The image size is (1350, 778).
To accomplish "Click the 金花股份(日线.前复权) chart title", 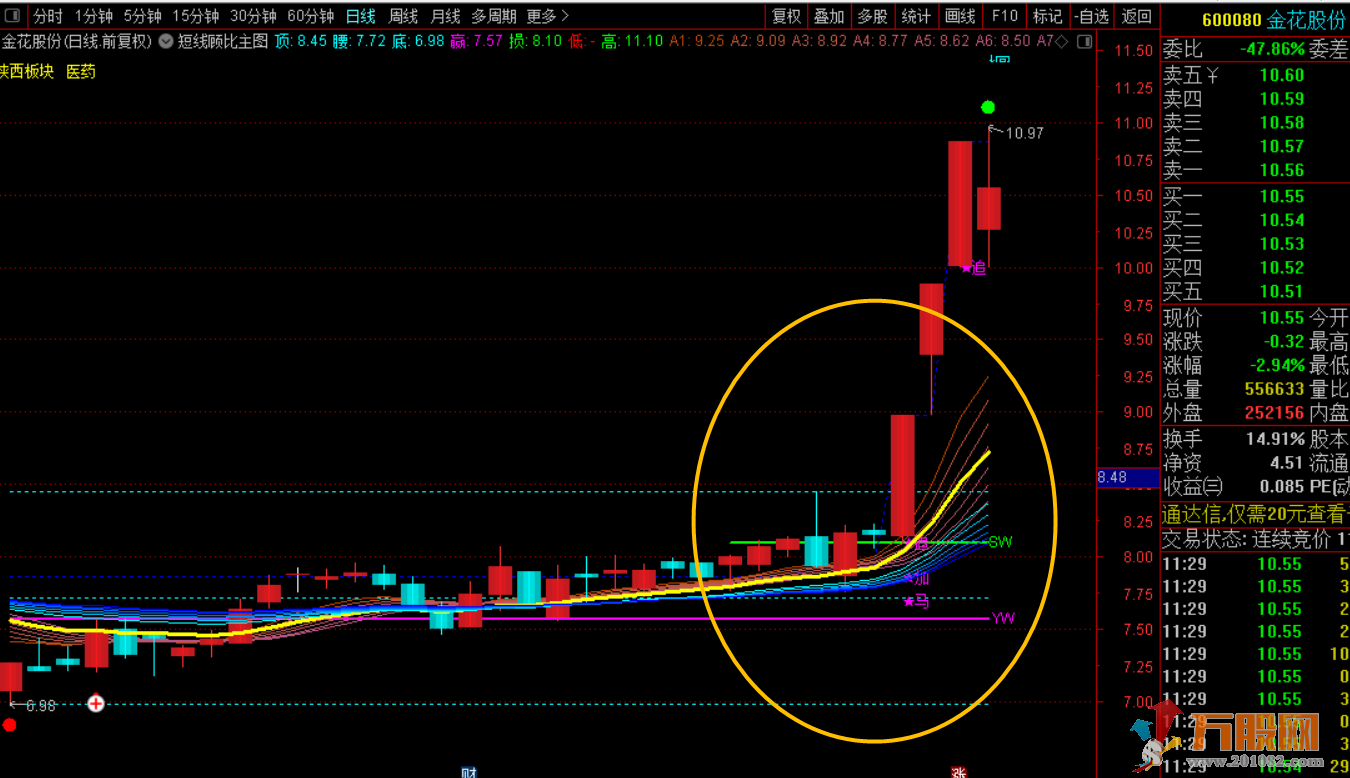I will pos(77,41).
